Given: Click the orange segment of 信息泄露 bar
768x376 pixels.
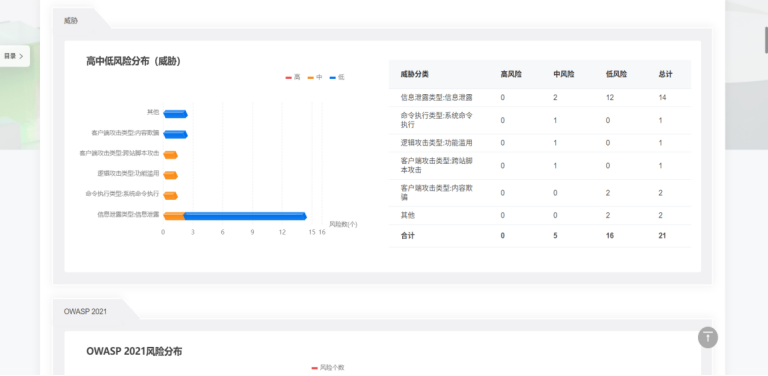Looking at the screenshot, I should [173, 216].
